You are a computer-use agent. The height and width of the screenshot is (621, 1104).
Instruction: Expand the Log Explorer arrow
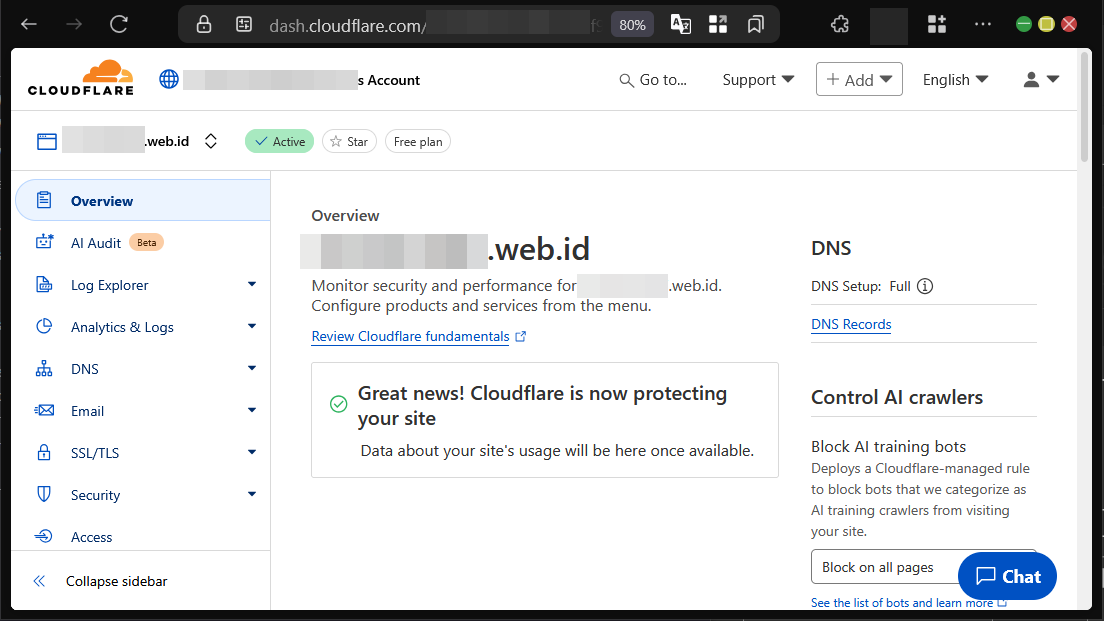tap(251, 284)
